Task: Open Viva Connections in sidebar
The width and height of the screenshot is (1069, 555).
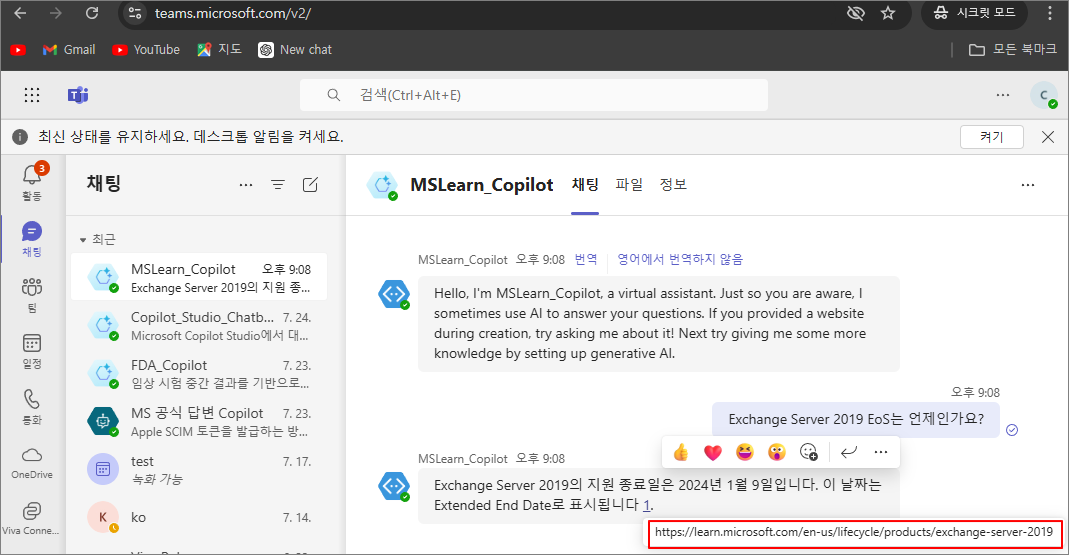Action: [x=32, y=518]
